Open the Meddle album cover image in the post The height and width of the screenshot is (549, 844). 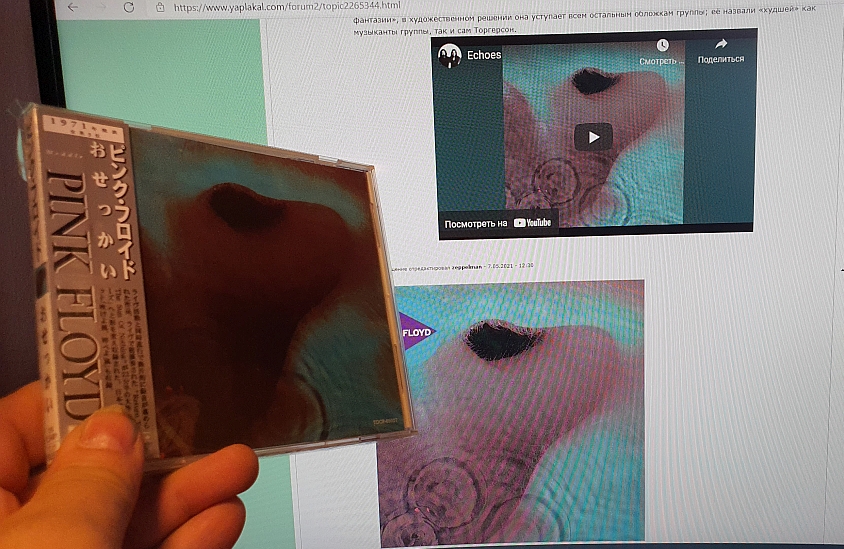point(511,413)
